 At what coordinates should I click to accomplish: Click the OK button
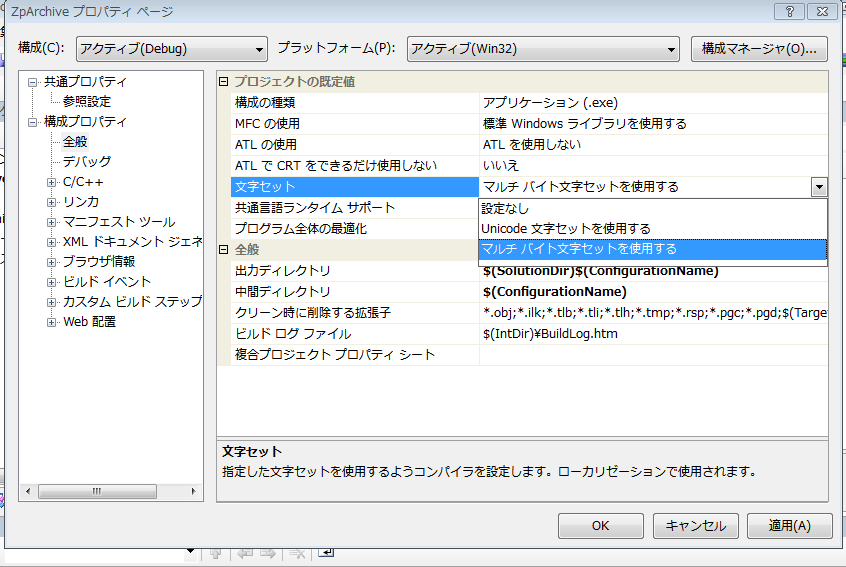click(x=601, y=525)
